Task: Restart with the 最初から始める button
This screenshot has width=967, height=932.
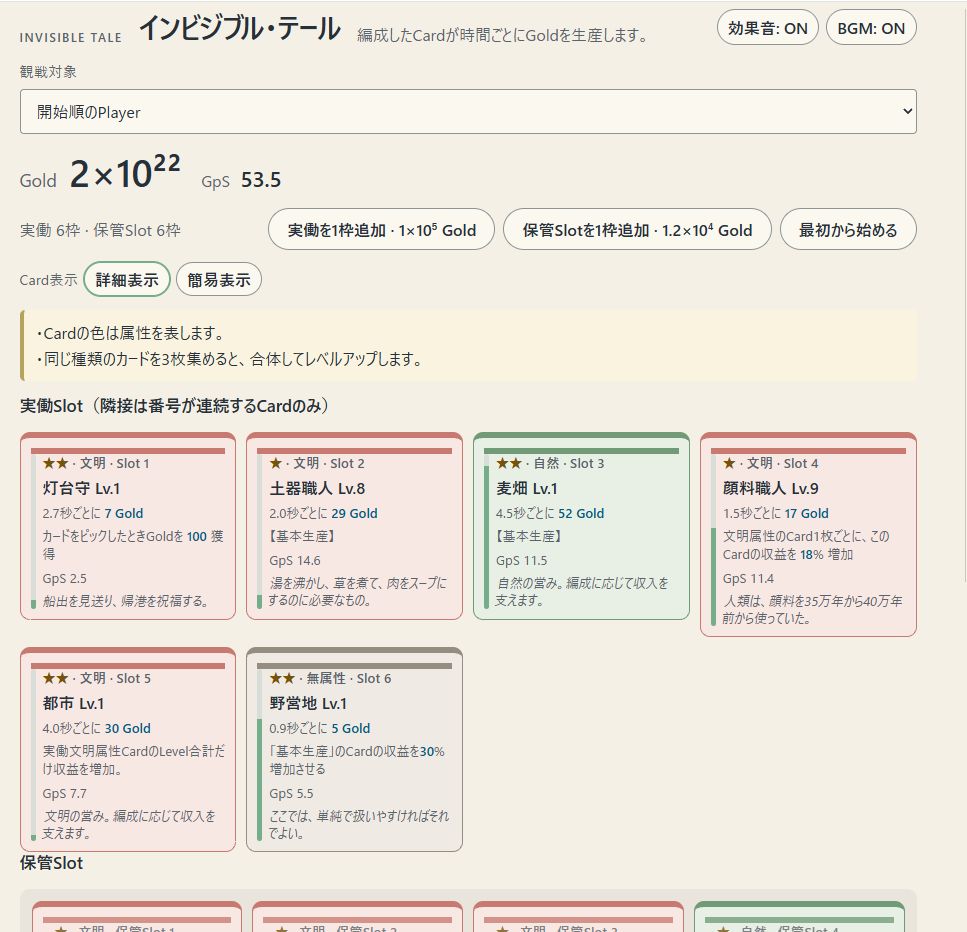Action: [x=848, y=230]
